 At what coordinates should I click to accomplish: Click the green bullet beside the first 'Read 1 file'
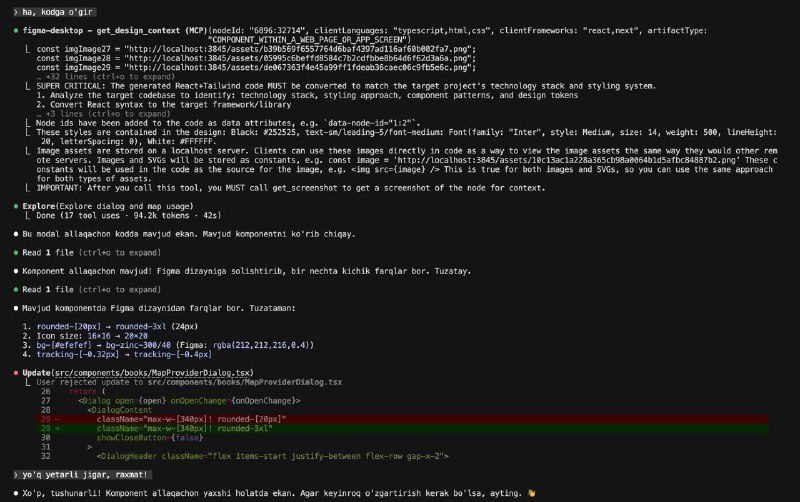[16, 253]
